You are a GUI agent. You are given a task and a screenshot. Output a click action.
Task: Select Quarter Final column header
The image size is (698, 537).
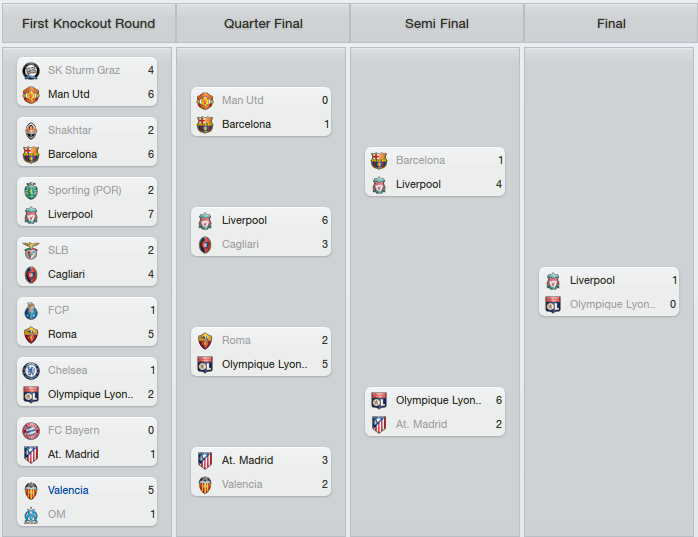[x=263, y=24]
